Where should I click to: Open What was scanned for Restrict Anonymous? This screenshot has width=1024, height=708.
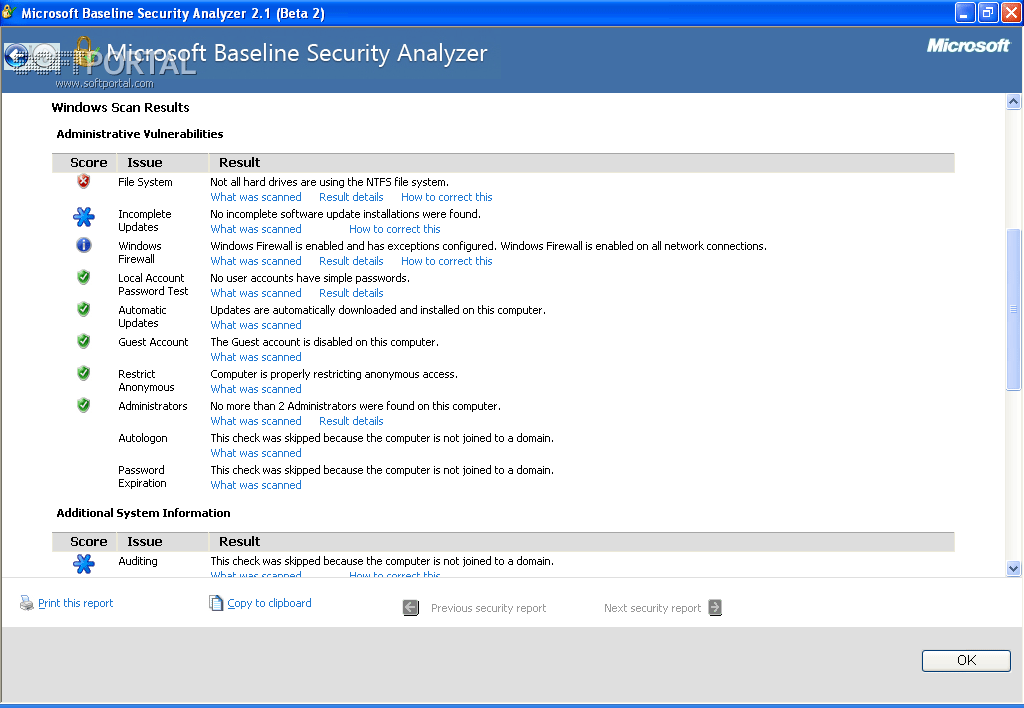click(x=256, y=389)
